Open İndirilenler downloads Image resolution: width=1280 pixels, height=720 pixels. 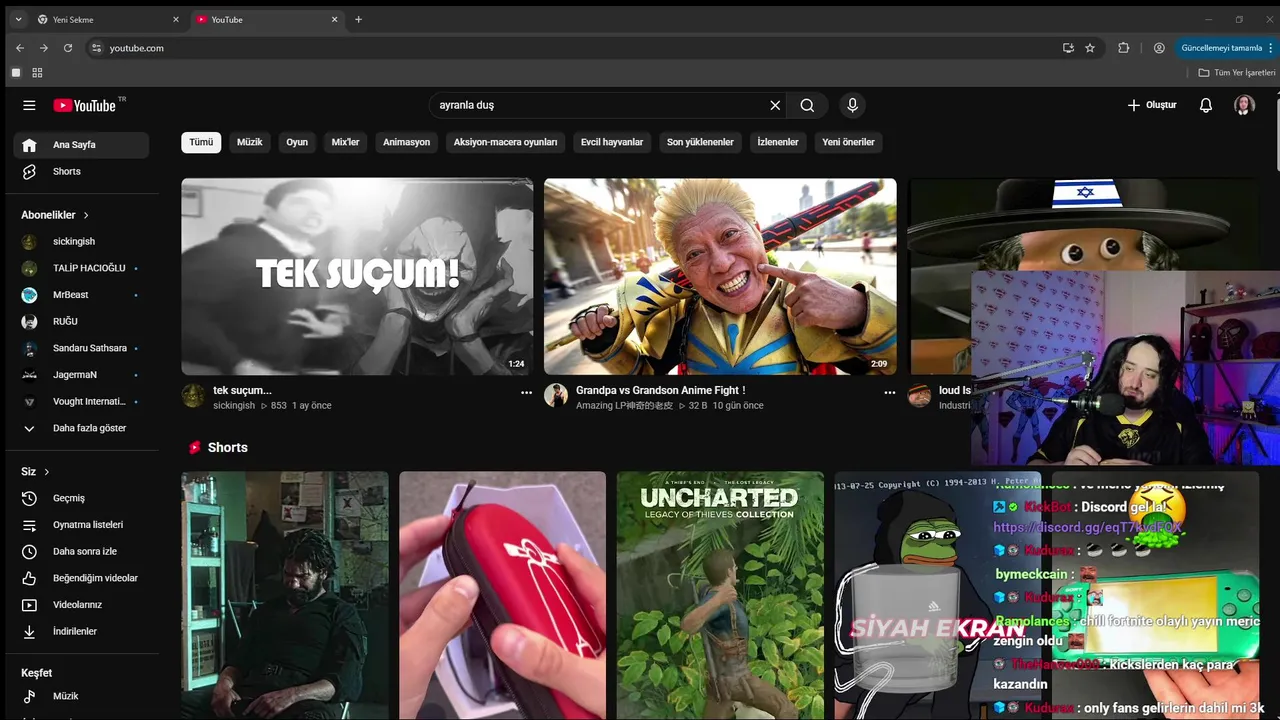81,631
